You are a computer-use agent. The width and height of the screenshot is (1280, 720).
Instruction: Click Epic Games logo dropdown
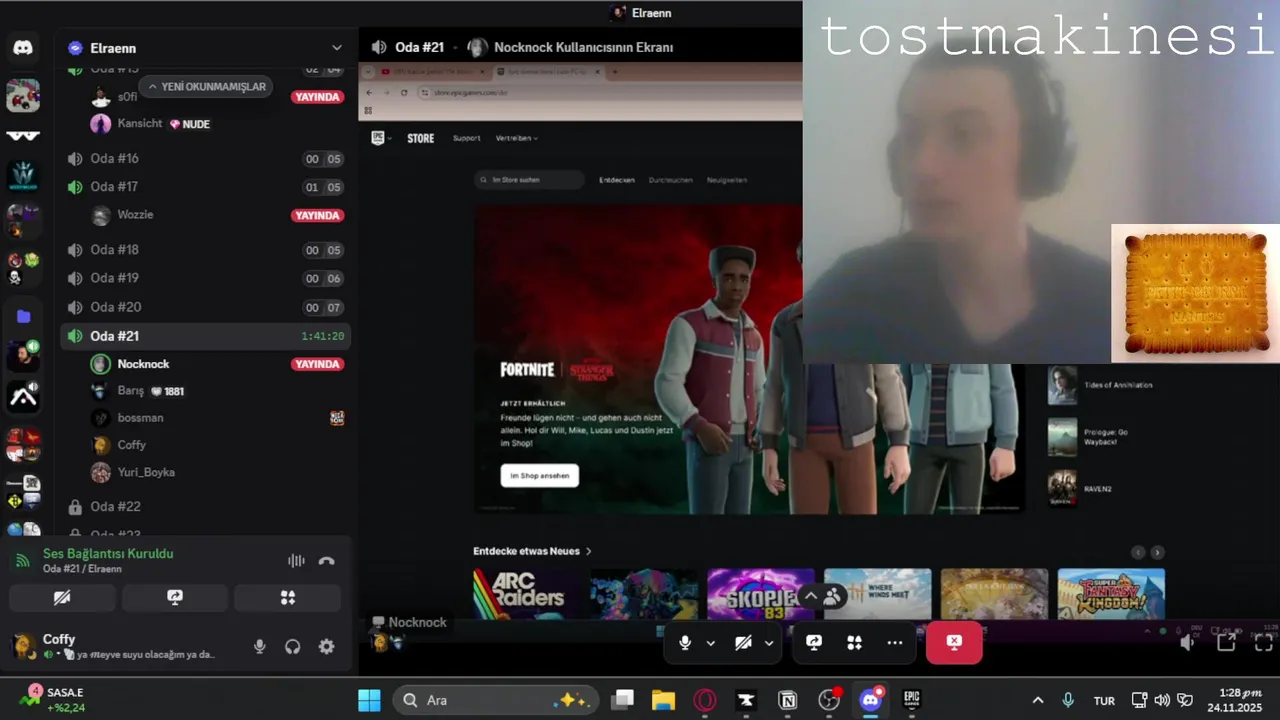coord(381,138)
